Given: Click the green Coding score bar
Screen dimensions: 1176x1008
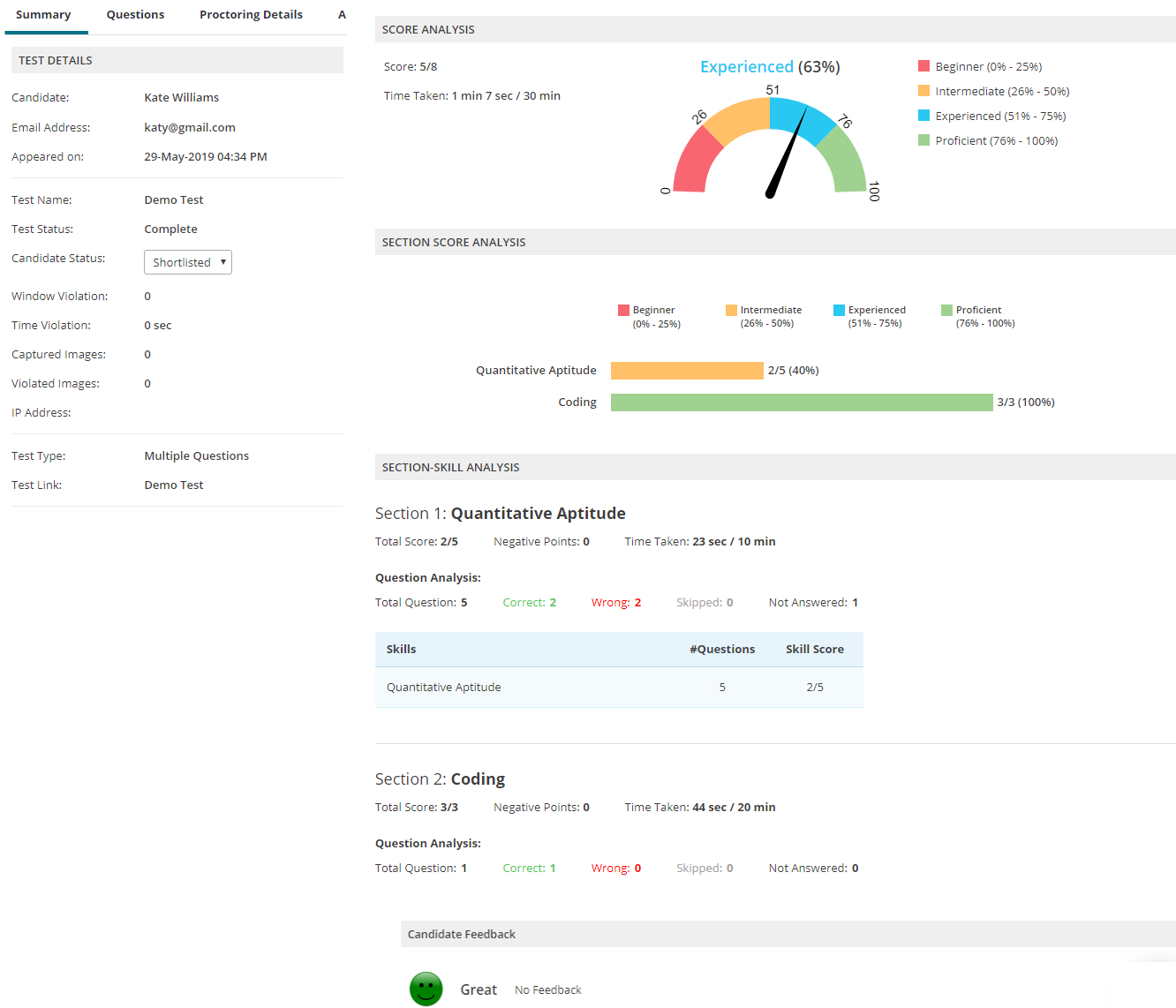Looking at the screenshot, I should click(801, 402).
